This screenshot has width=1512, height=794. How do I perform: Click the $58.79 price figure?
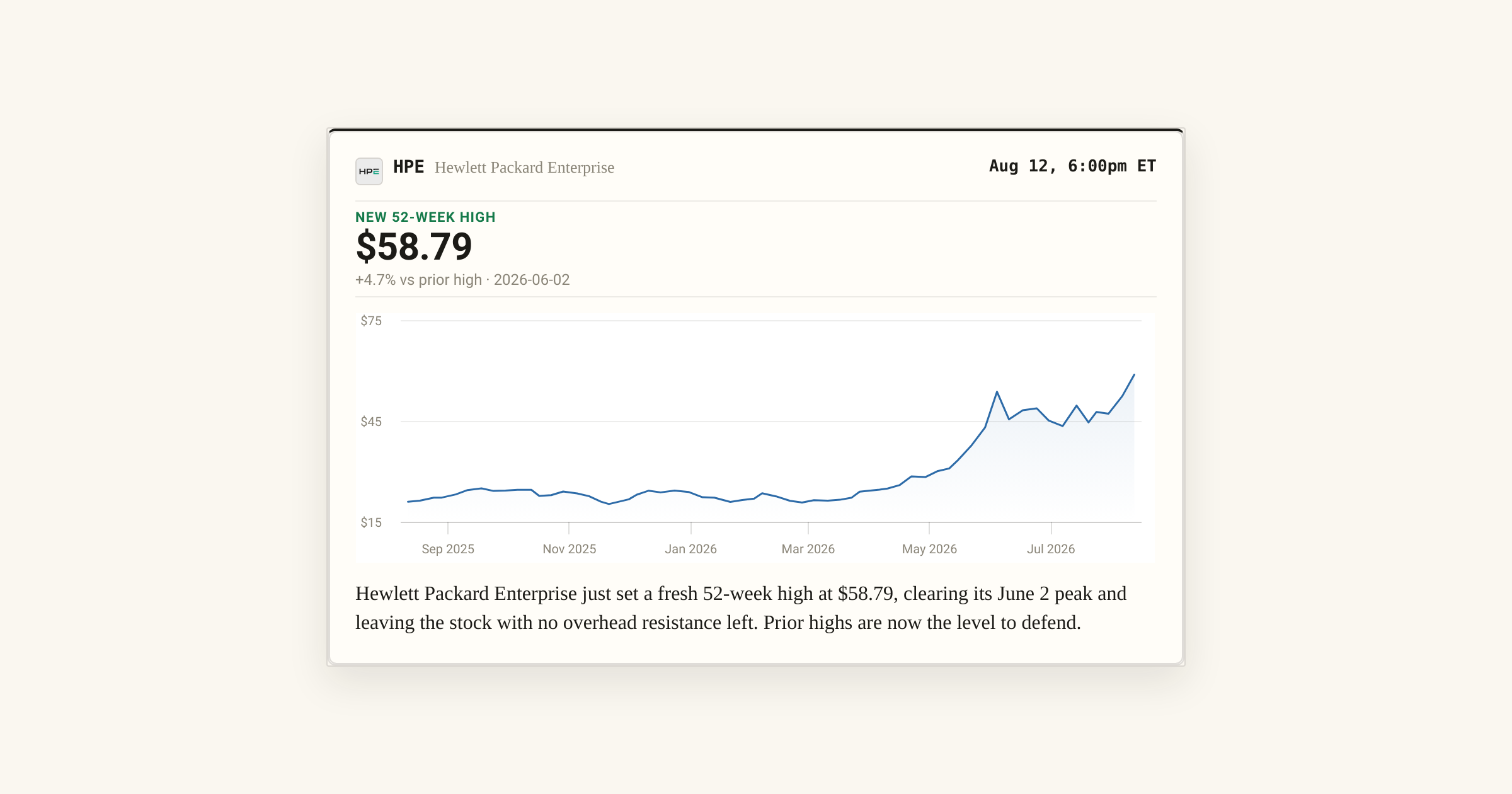pyautogui.click(x=414, y=247)
